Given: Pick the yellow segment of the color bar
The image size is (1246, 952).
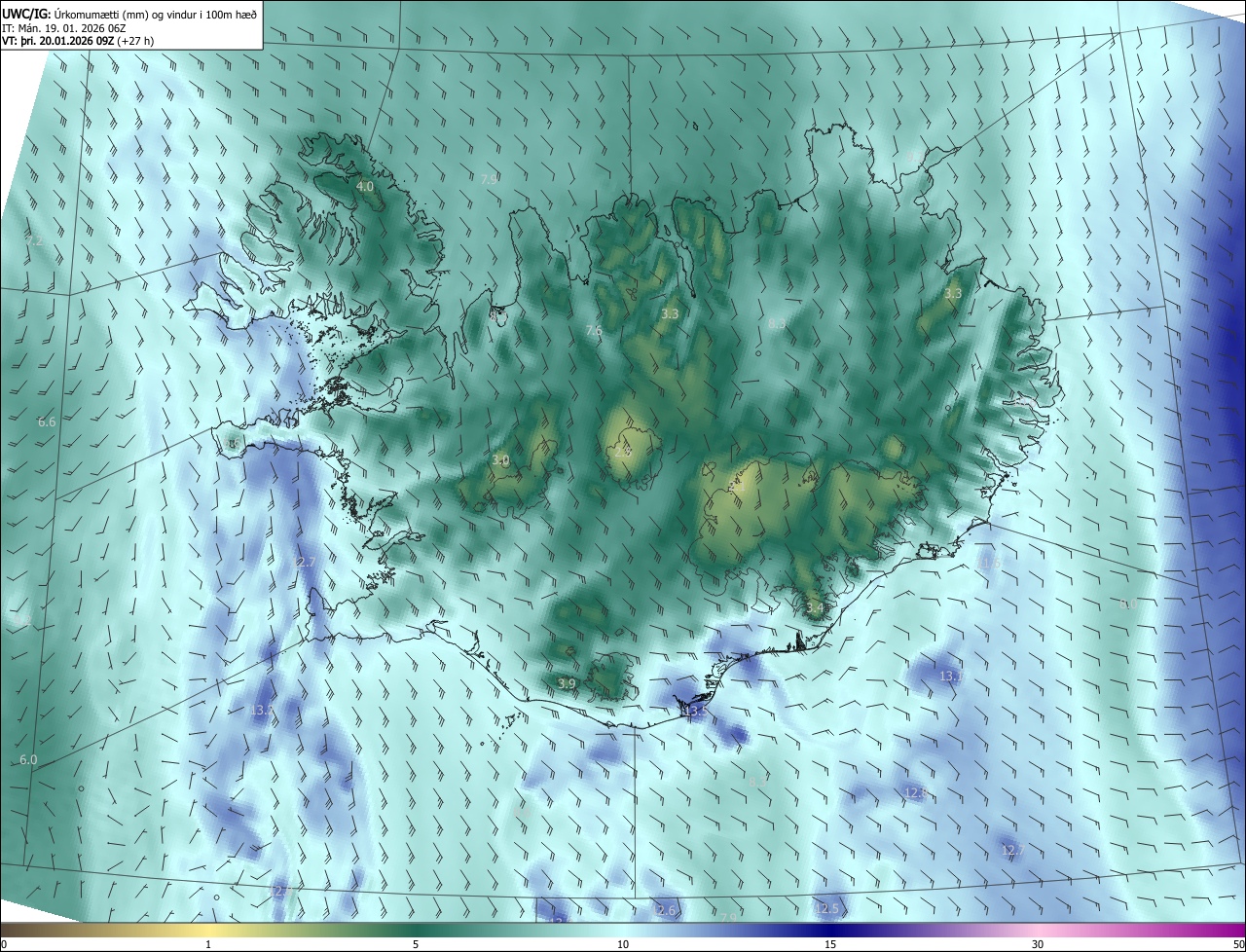Looking at the screenshot, I should click(208, 930).
